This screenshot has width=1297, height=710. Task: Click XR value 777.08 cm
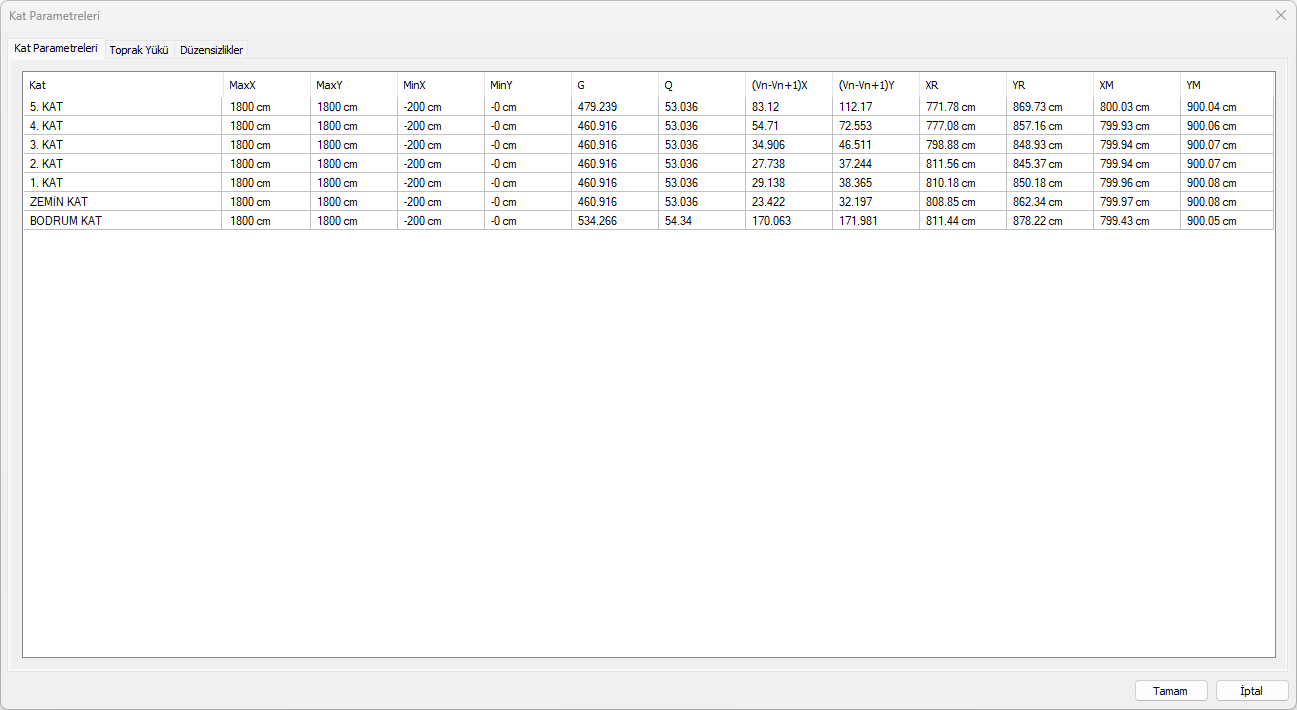(x=962, y=126)
